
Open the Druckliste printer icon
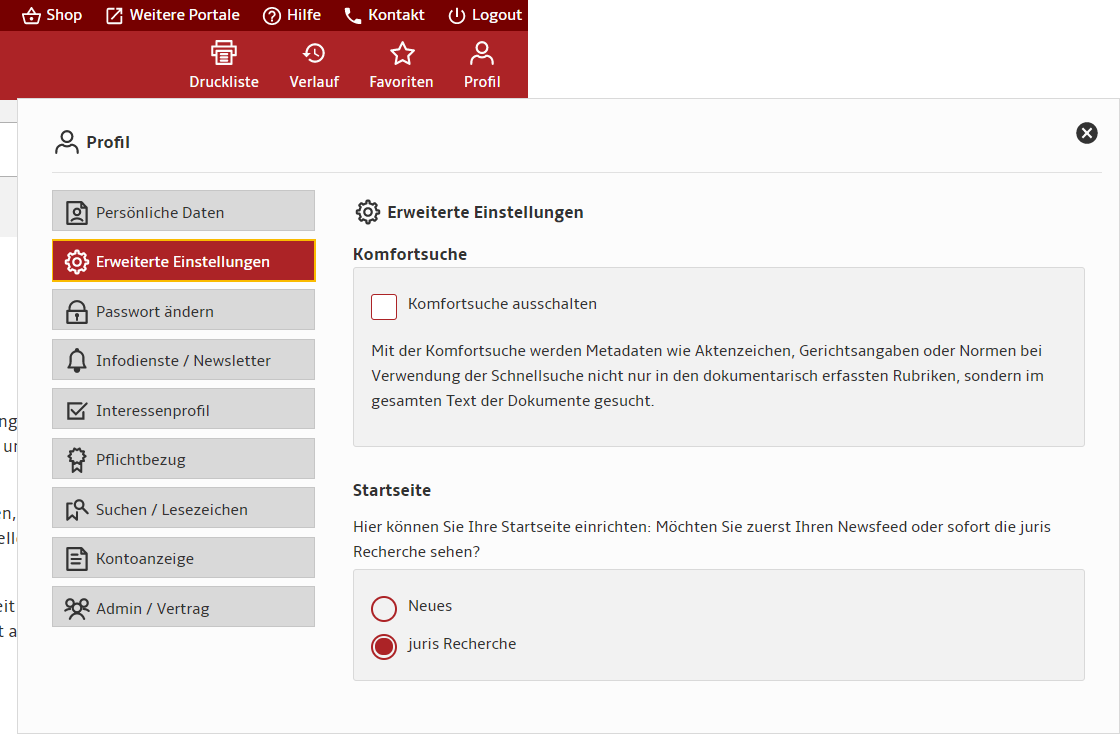pyautogui.click(x=223, y=54)
